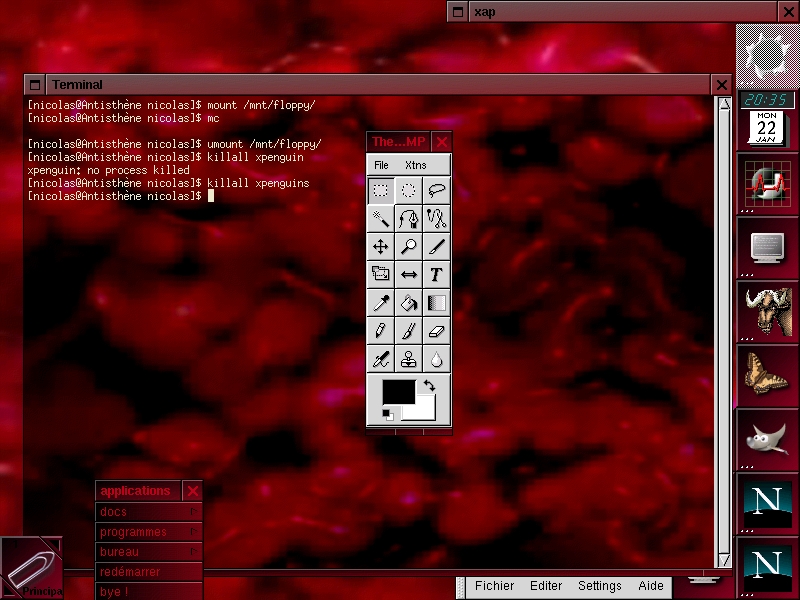Select the Clone stamp tool
The height and width of the screenshot is (600, 800).
point(409,359)
